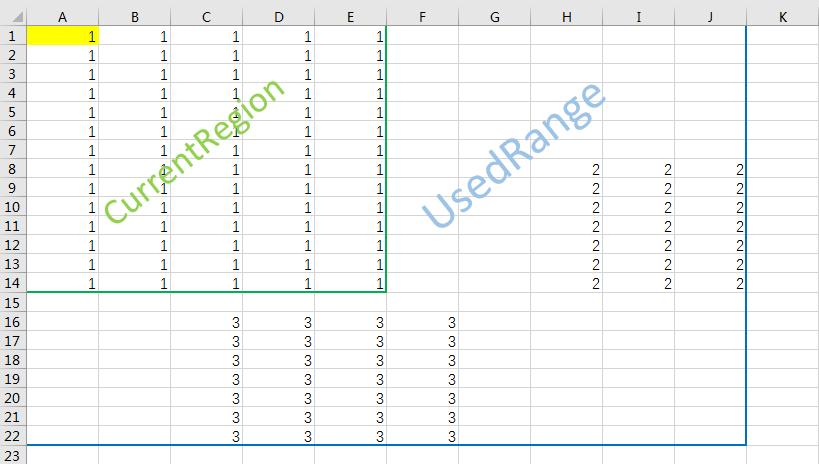Select row 22 header
819x464 pixels.
pos(13,436)
